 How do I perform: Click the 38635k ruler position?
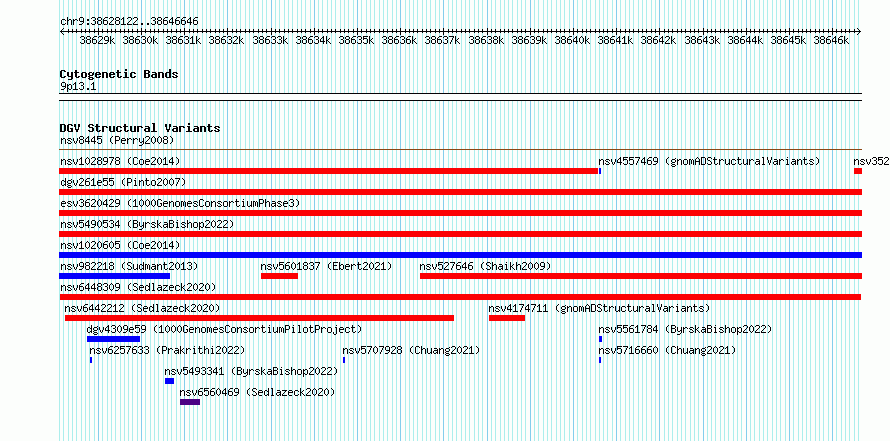point(356,40)
